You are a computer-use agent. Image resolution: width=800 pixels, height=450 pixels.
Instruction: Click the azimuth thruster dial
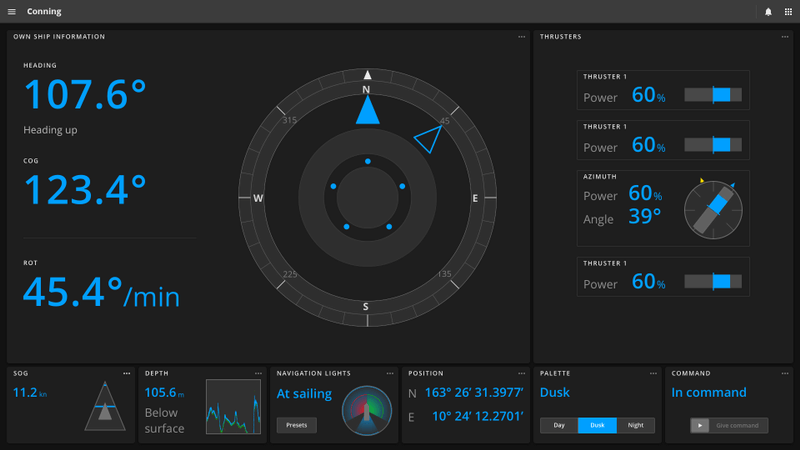coord(713,208)
